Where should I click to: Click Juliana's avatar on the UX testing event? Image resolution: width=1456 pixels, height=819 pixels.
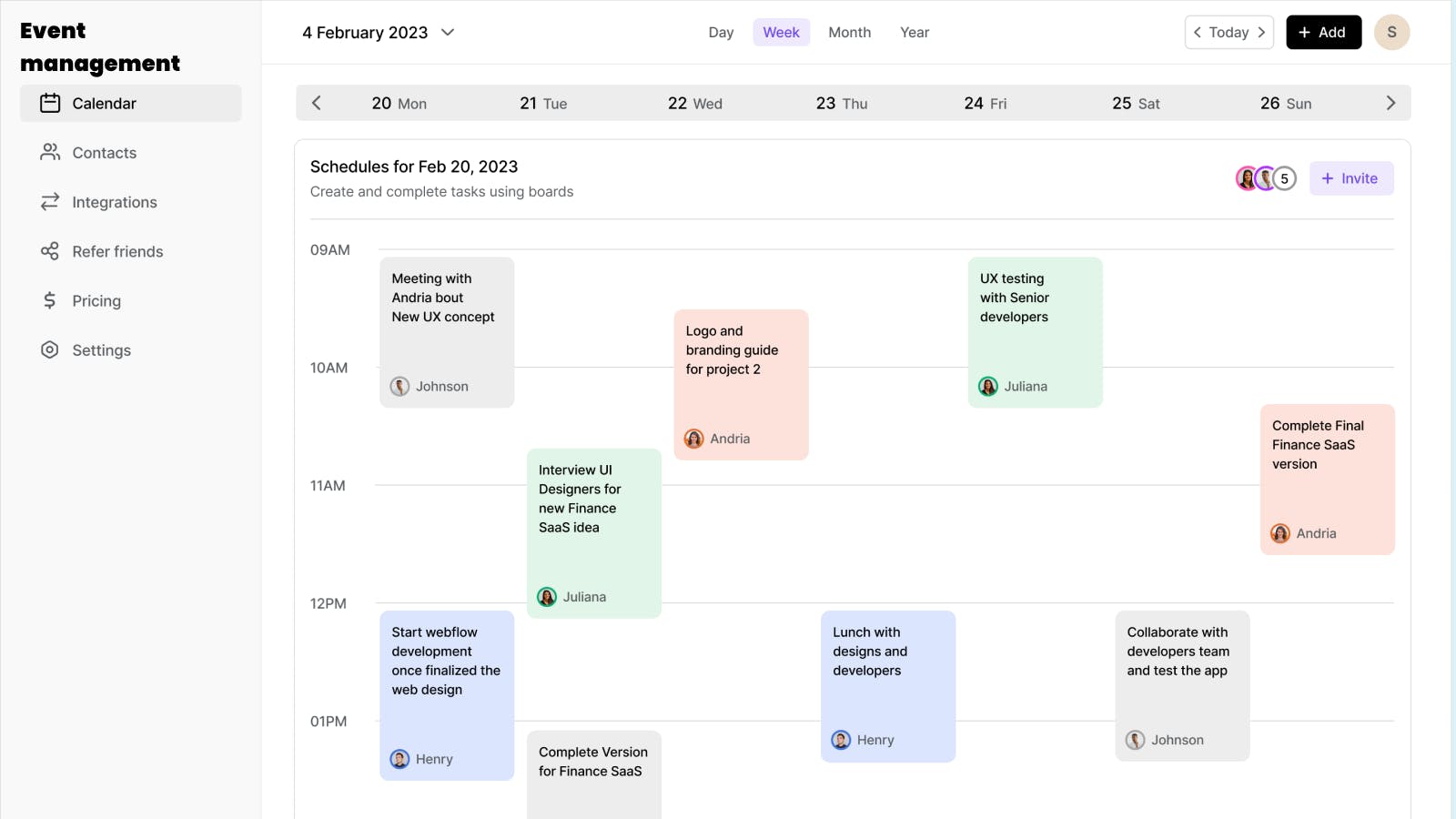coord(987,386)
